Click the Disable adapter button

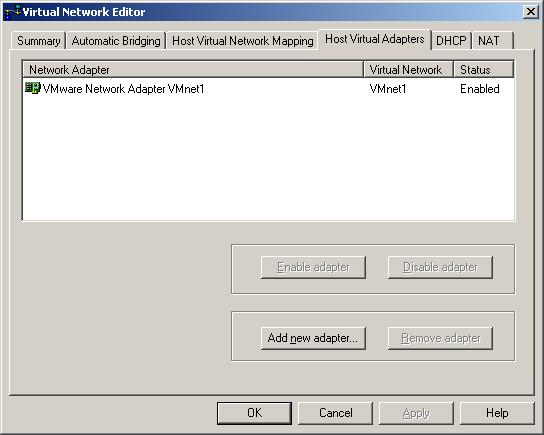(x=440, y=267)
